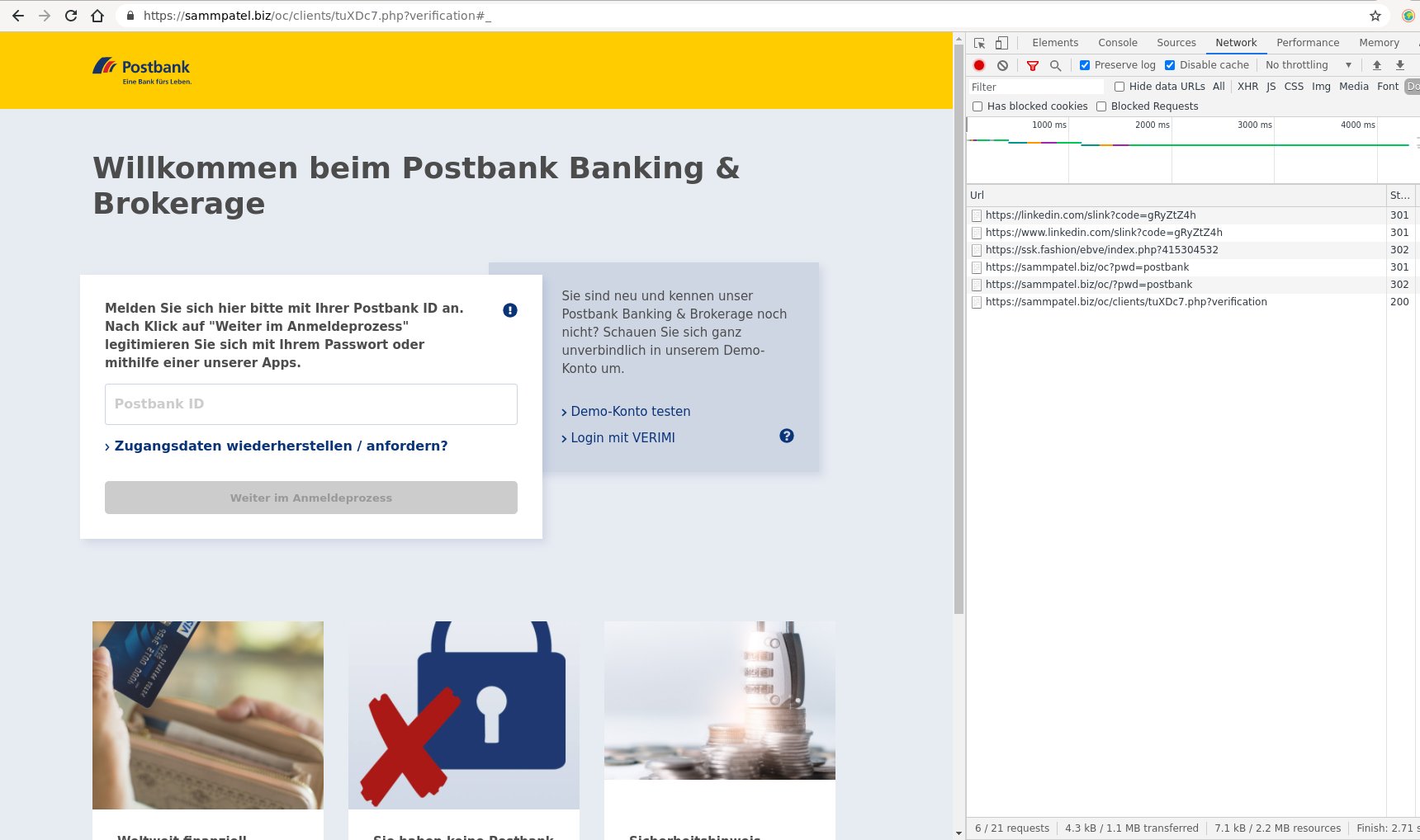Click Weiter im Anmeldeprozess button
The image size is (1420, 840).
[311, 498]
